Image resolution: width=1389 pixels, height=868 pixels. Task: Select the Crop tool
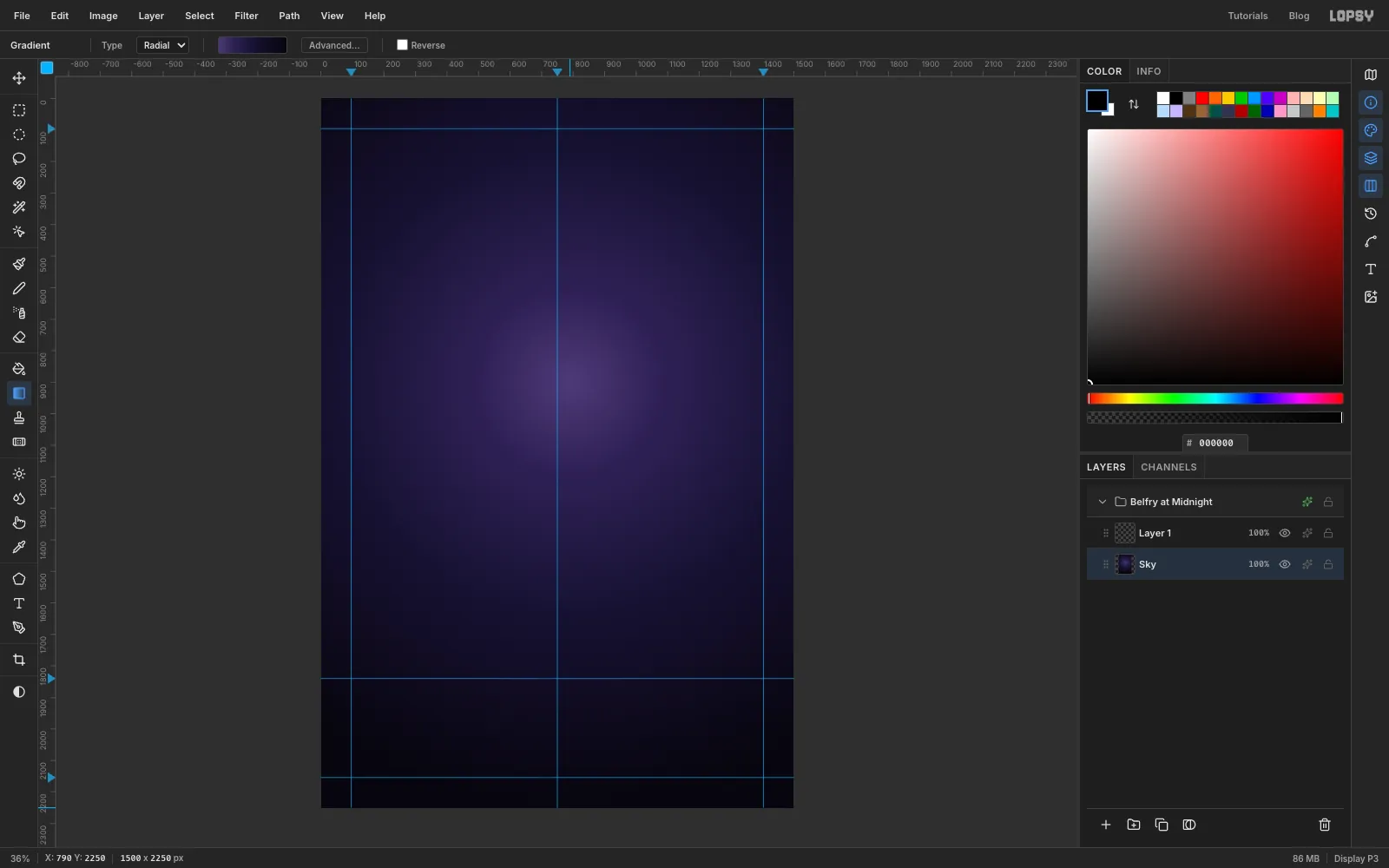click(x=18, y=660)
